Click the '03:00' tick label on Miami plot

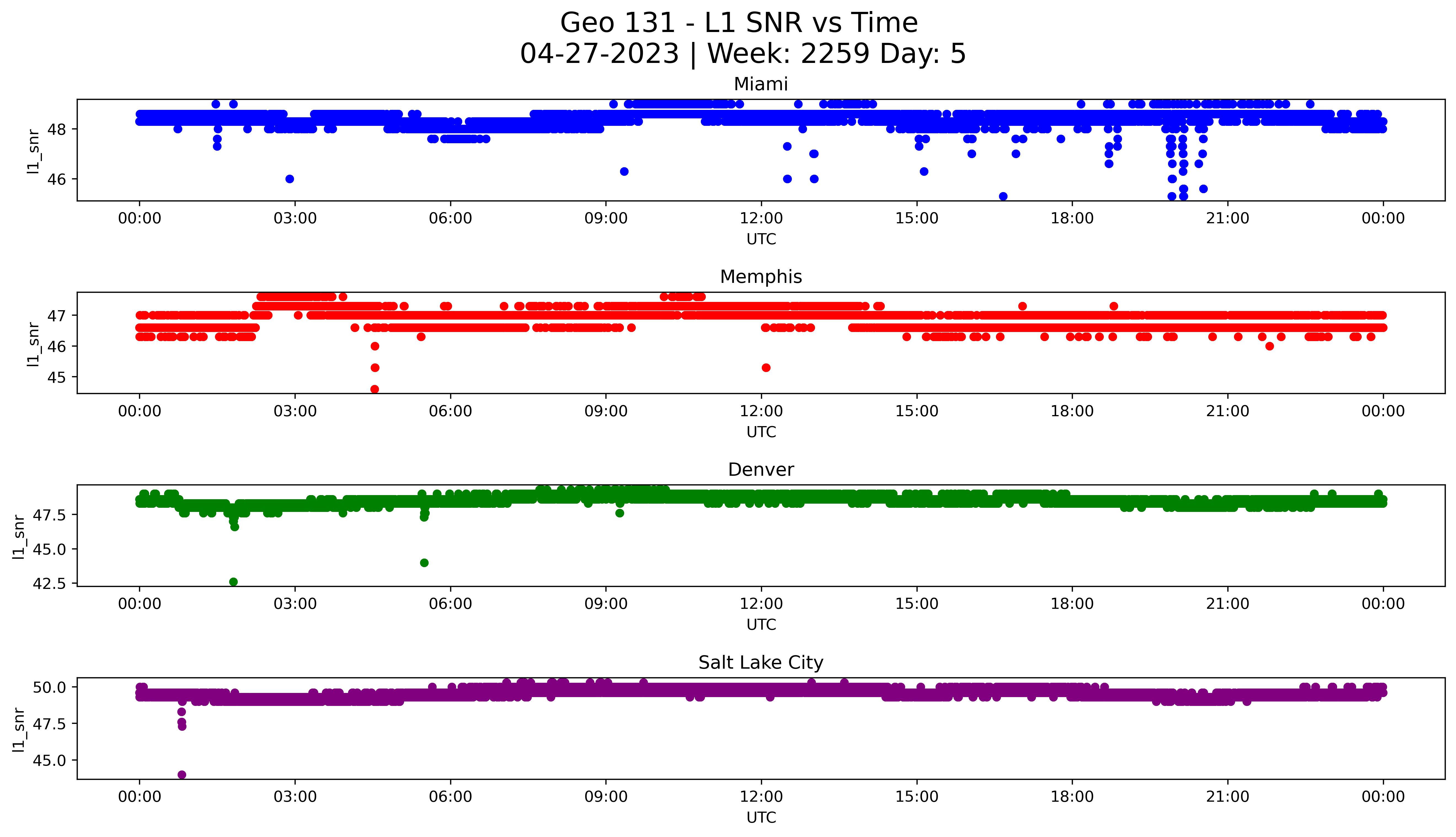click(x=295, y=219)
